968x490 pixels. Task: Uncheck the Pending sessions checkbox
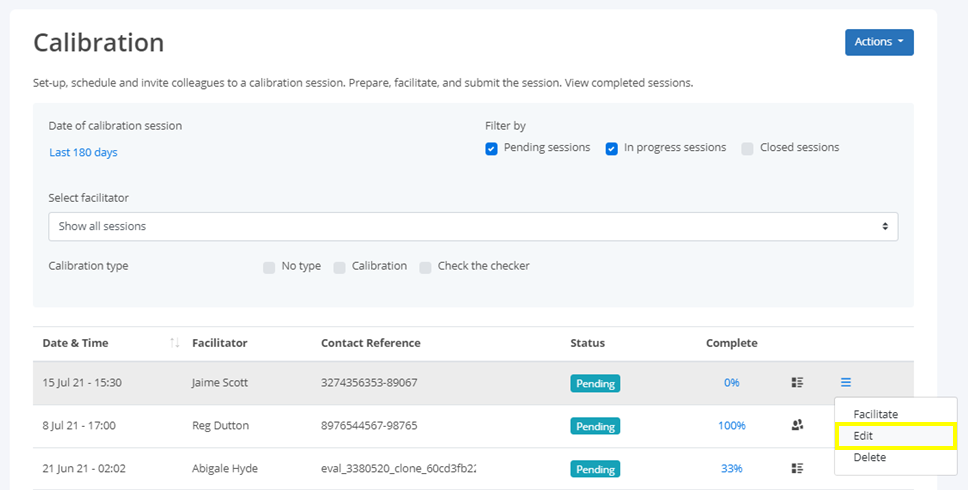pyautogui.click(x=491, y=149)
